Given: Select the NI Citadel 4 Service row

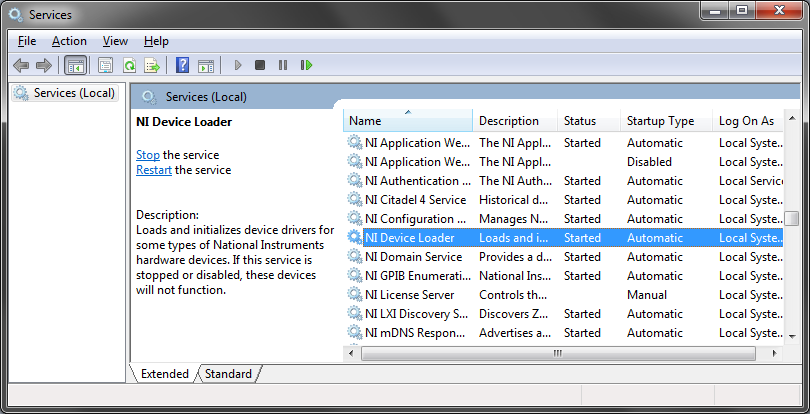Looking at the screenshot, I should pos(564,200).
